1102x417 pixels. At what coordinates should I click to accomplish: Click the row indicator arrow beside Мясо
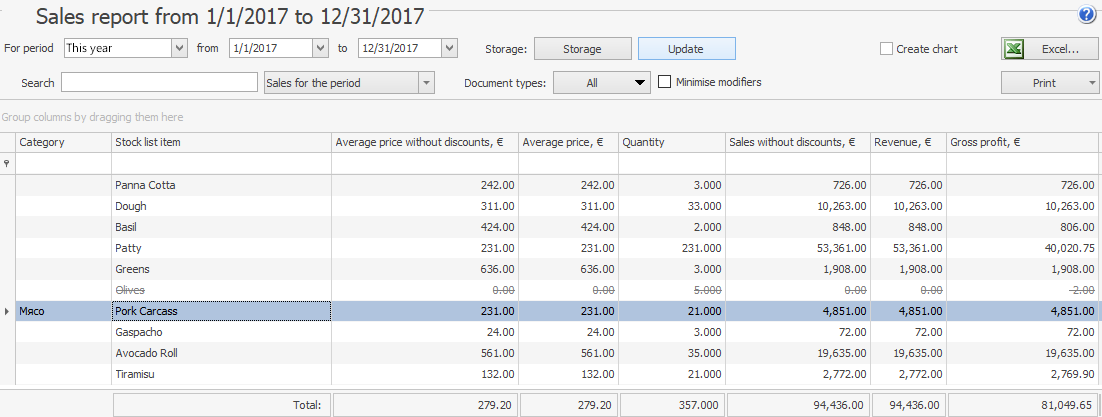click(x=7, y=312)
